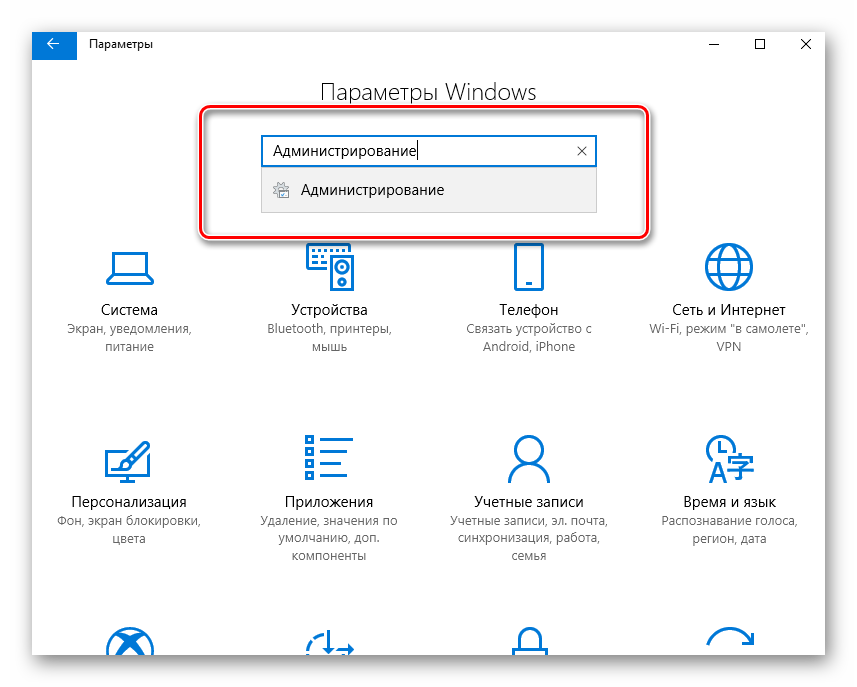
Task: Open the Время и язык icon
Action: click(728, 459)
